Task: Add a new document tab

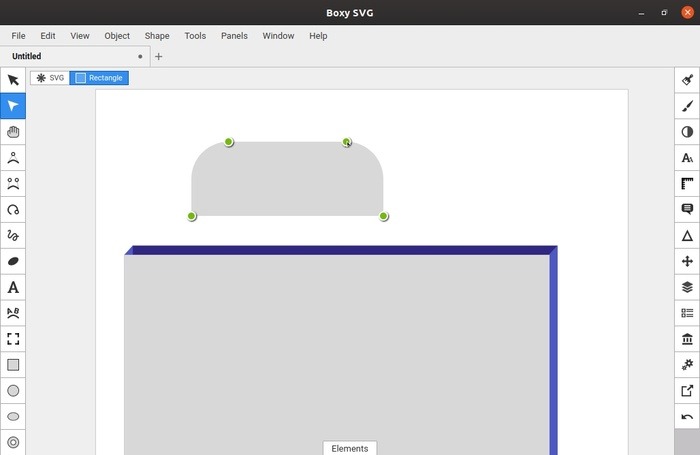Action: (x=158, y=56)
